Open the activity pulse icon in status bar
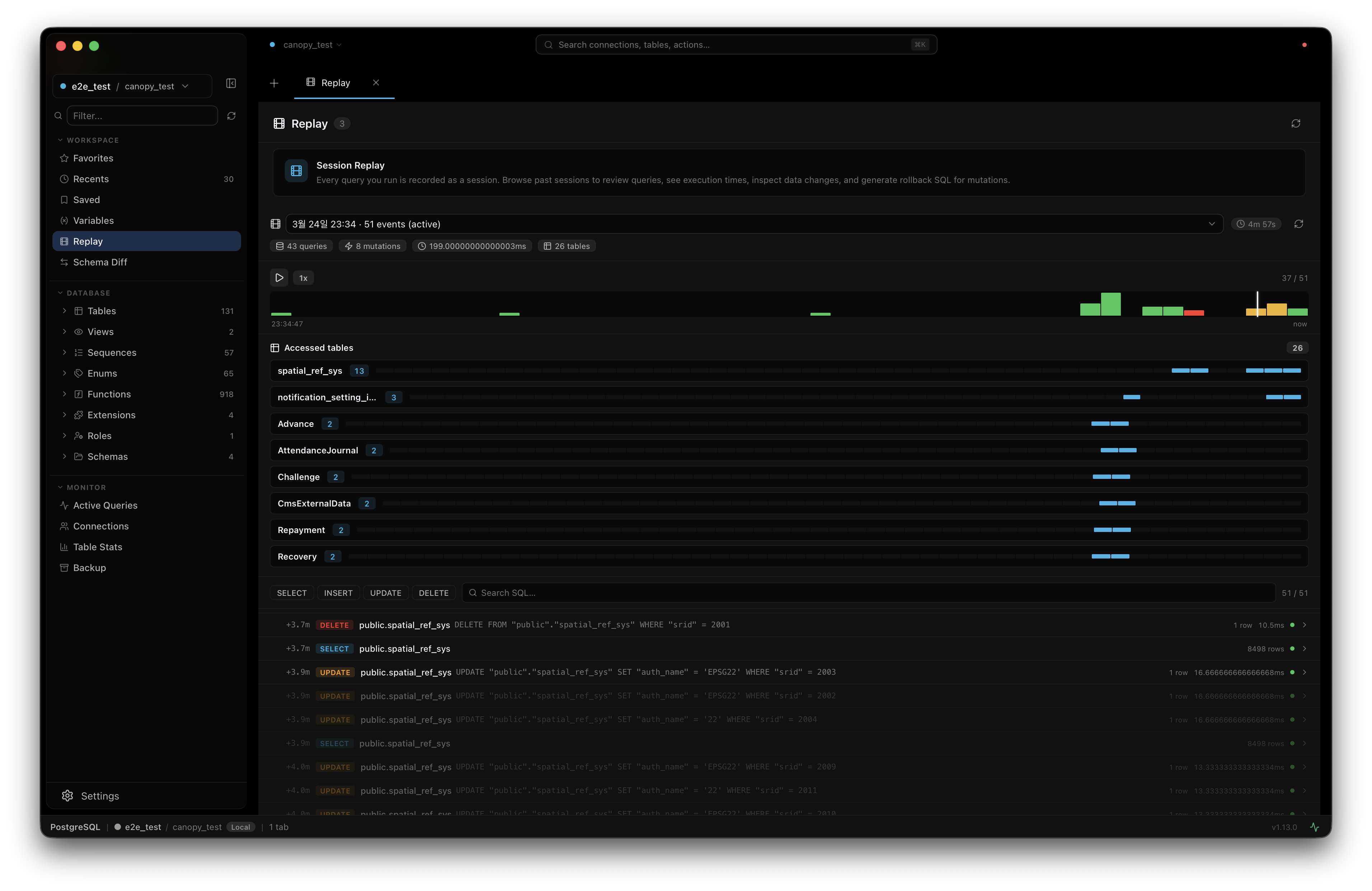Viewport: 1372px width, 891px height. pos(1314,827)
